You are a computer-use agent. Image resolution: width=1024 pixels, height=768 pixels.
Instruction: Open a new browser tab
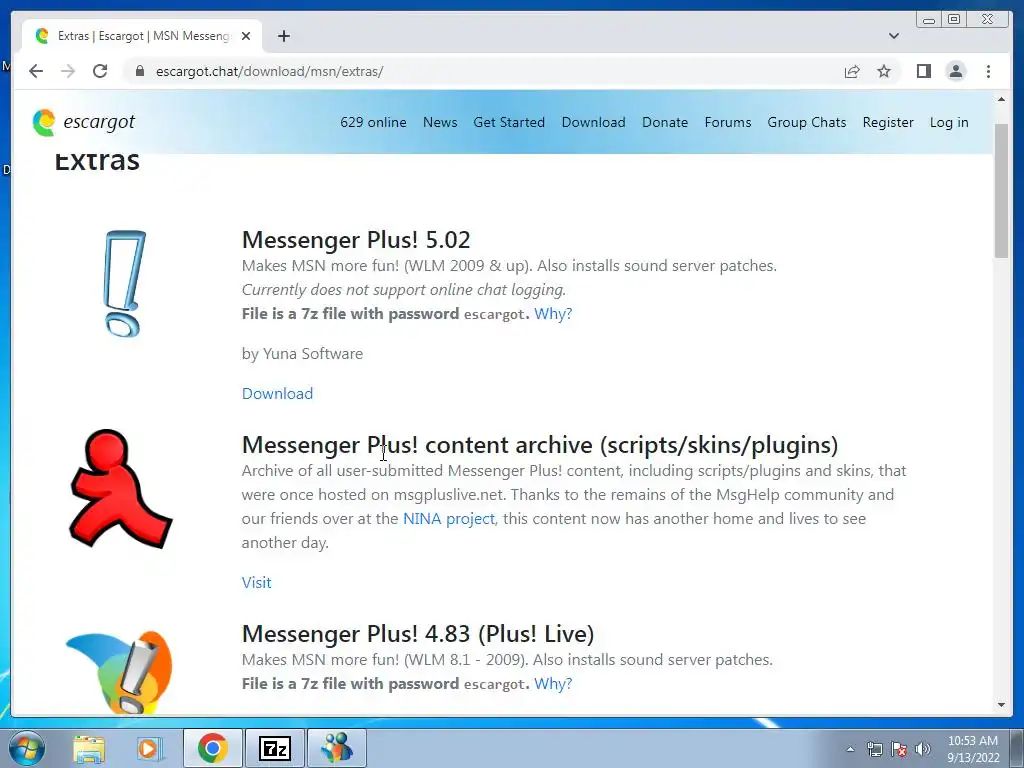pos(283,36)
